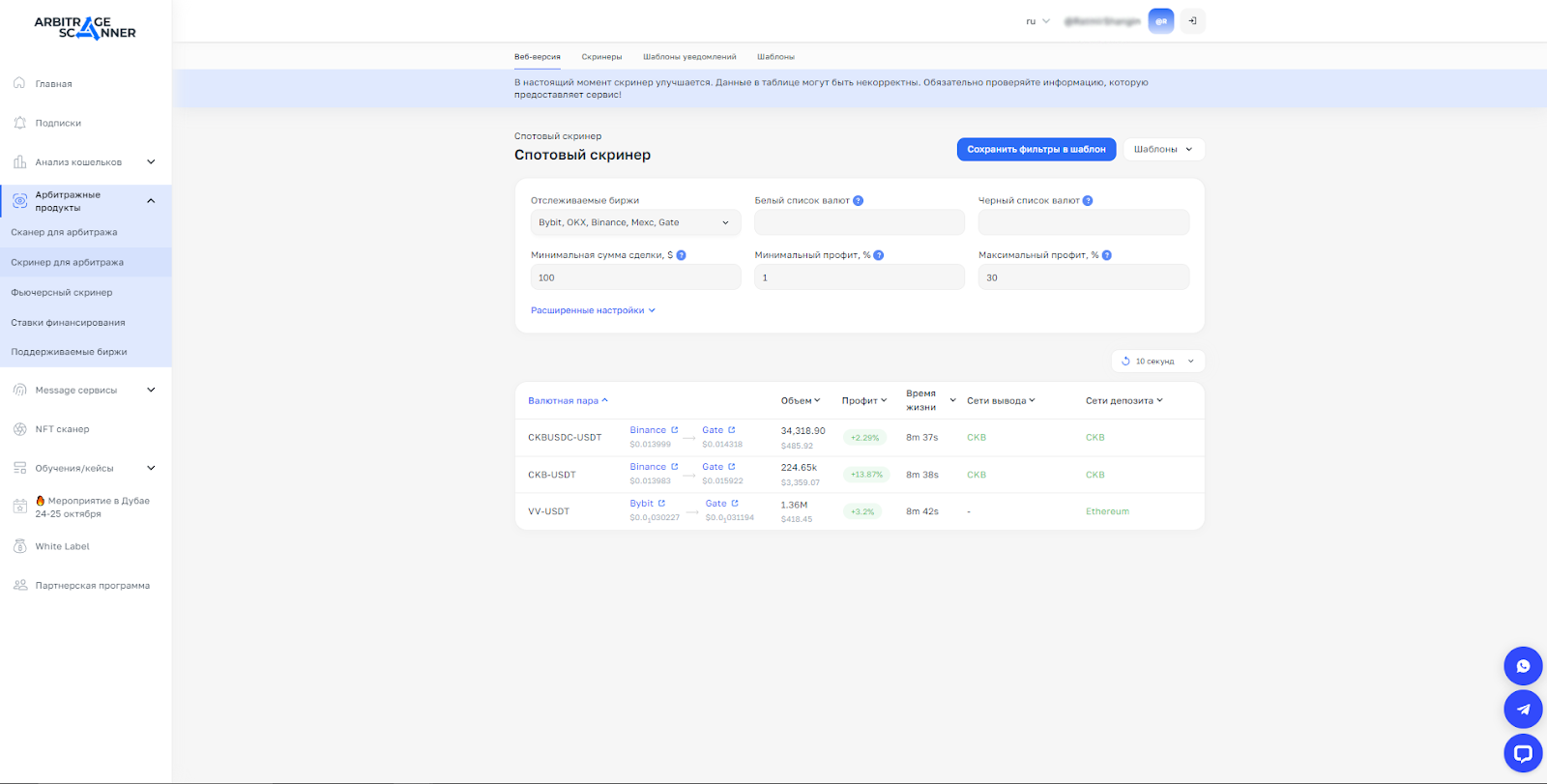Sort table by Время жизни column

pyautogui.click(x=930, y=400)
